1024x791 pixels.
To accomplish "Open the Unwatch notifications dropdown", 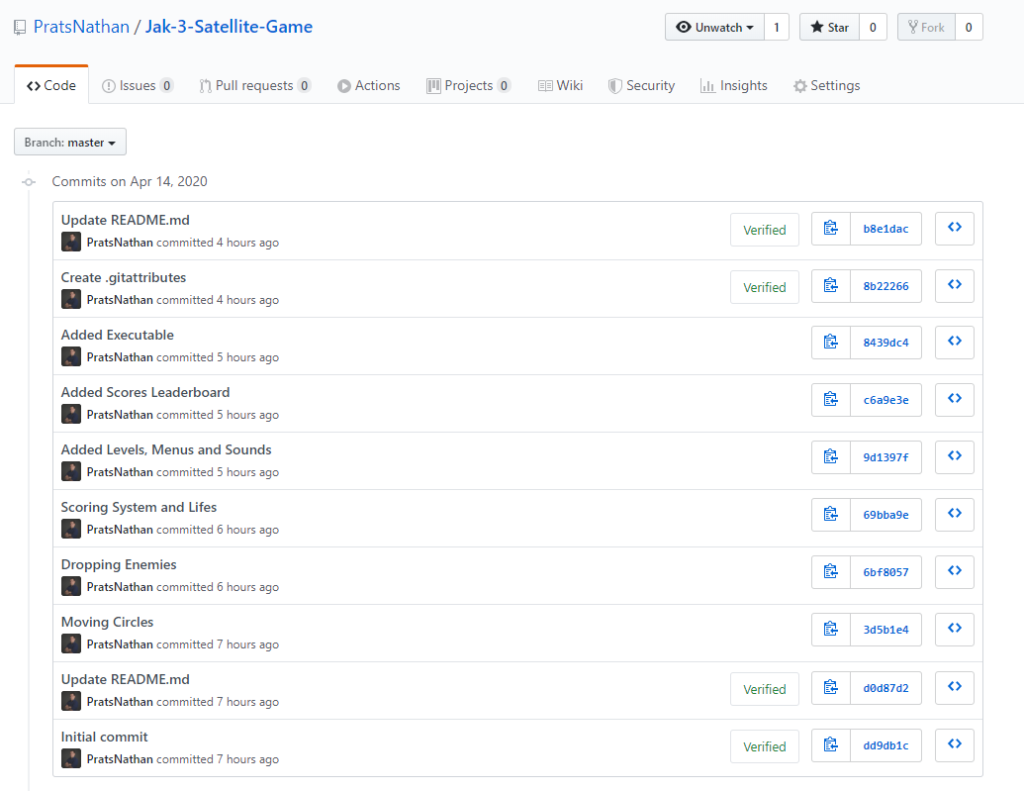I will tap(714, 27).
